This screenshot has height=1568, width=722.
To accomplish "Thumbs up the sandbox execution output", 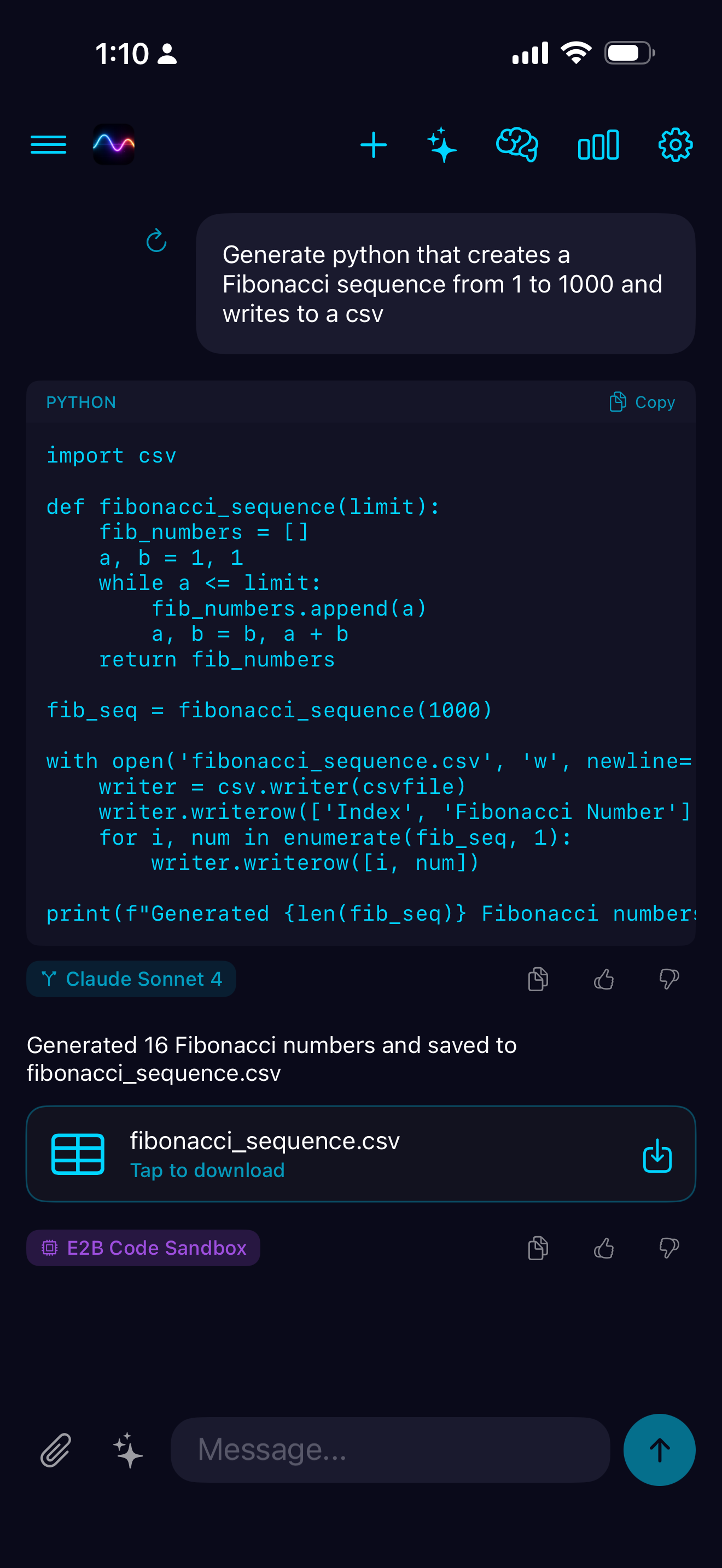I will coord(604,1248).
